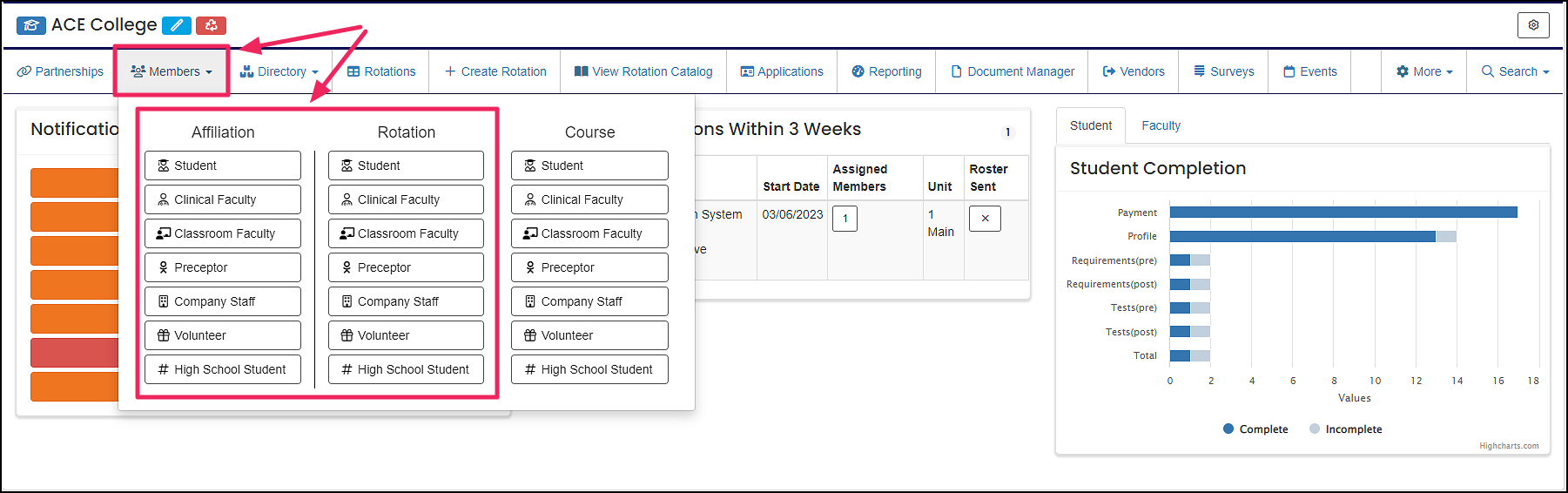This screenshot has height=493, width=1568.
Task: Select Preceptor under Course
Action: click(x=589, y=267)
